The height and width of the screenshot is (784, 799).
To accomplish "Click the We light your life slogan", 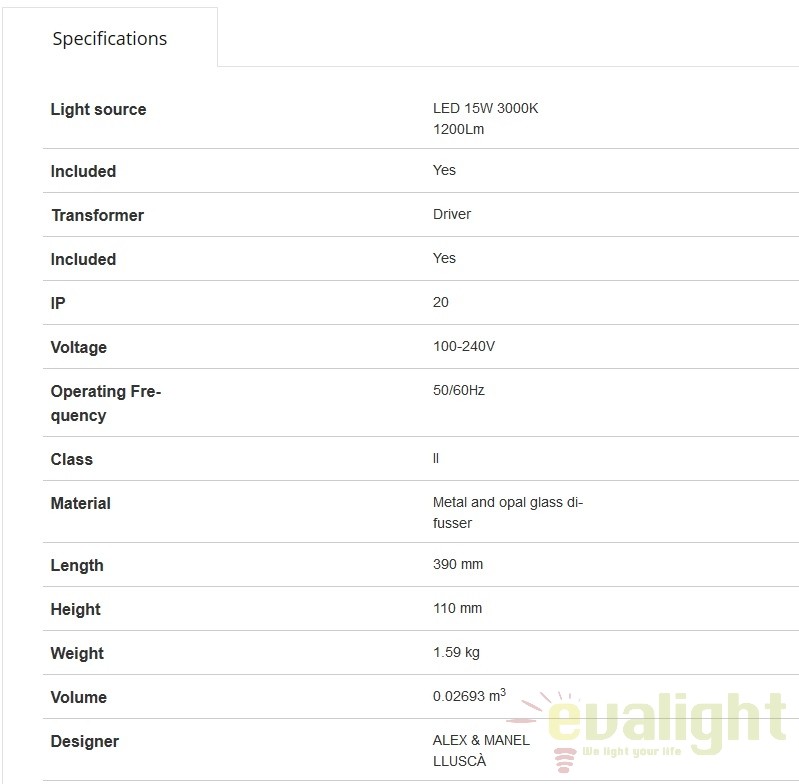I will pos(631,751).
